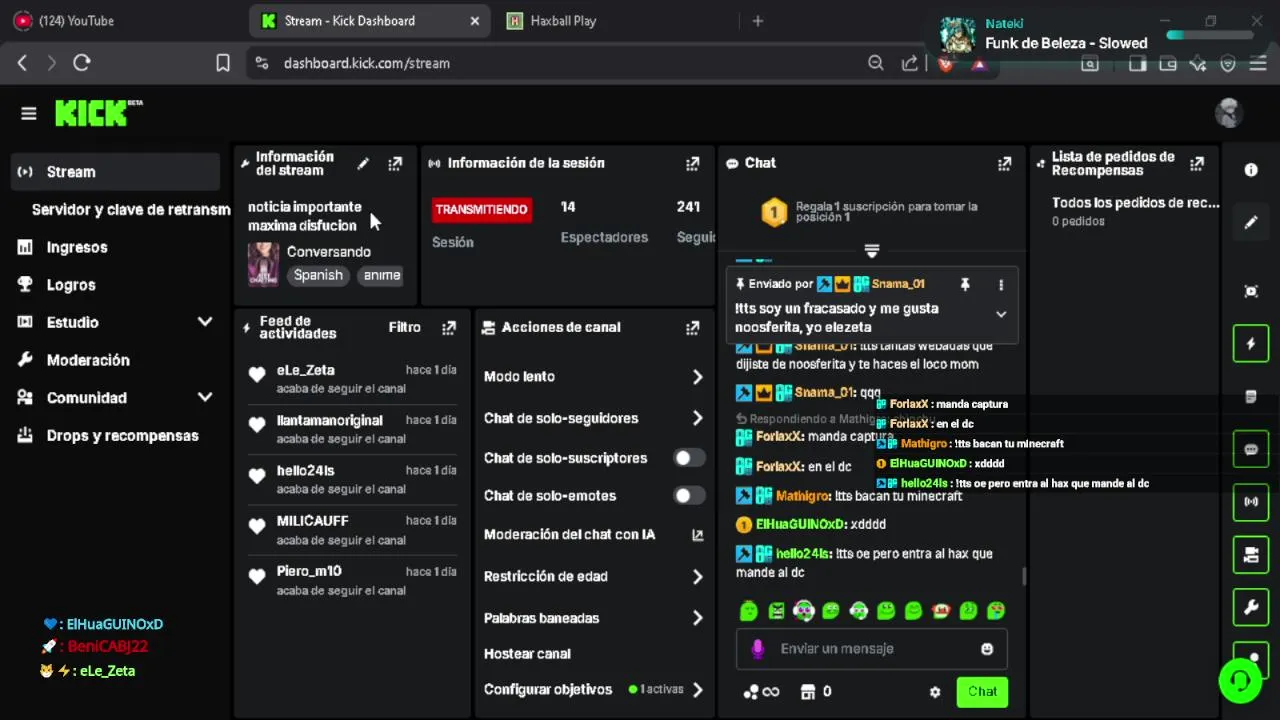Click the anime tag under stream info
This screenshot has width=1280, height=720.
(x=381, y=275)
